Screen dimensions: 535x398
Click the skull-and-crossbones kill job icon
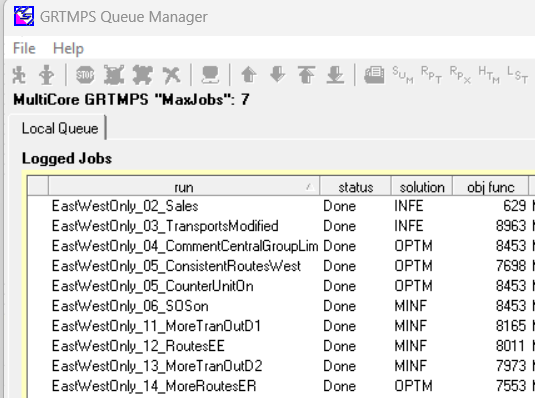click(114, 74)
